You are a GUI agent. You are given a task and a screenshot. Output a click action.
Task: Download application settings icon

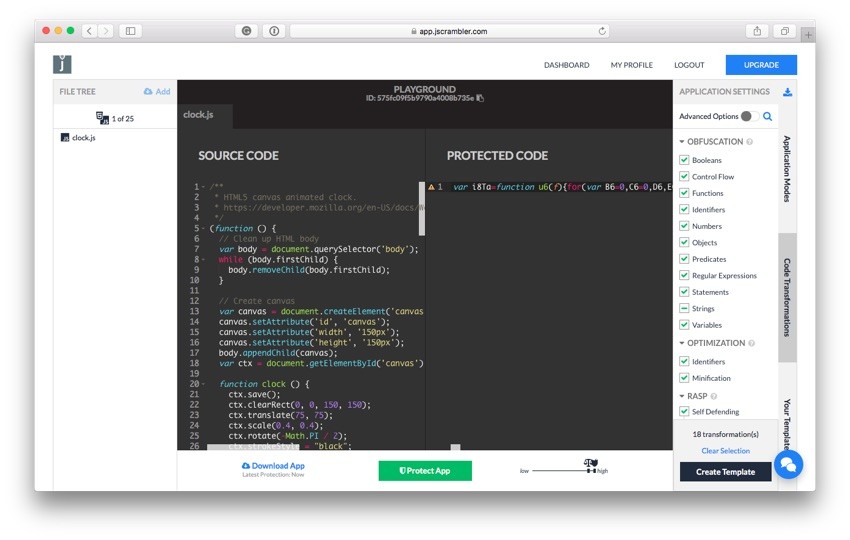pos(788,92)
